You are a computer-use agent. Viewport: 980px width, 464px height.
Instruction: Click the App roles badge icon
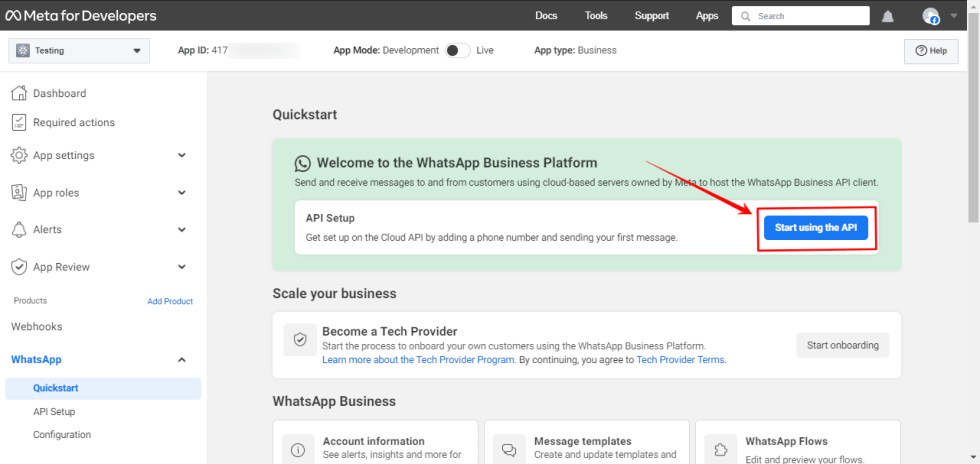18,192
